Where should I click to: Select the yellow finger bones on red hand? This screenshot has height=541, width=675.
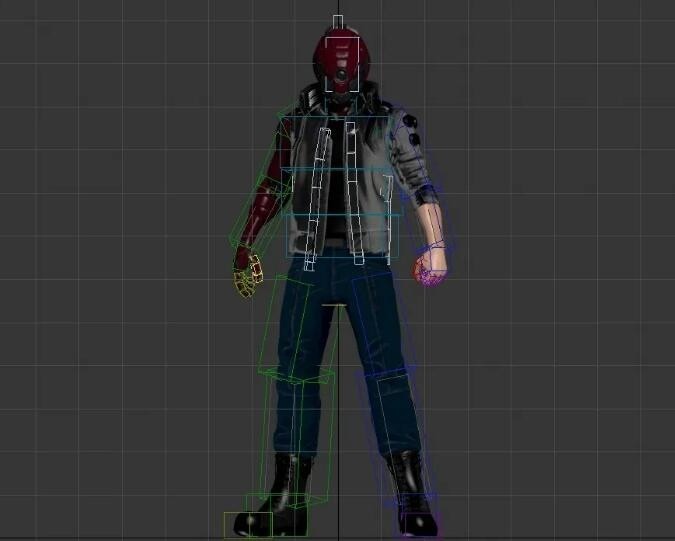[x=248, y=275]
